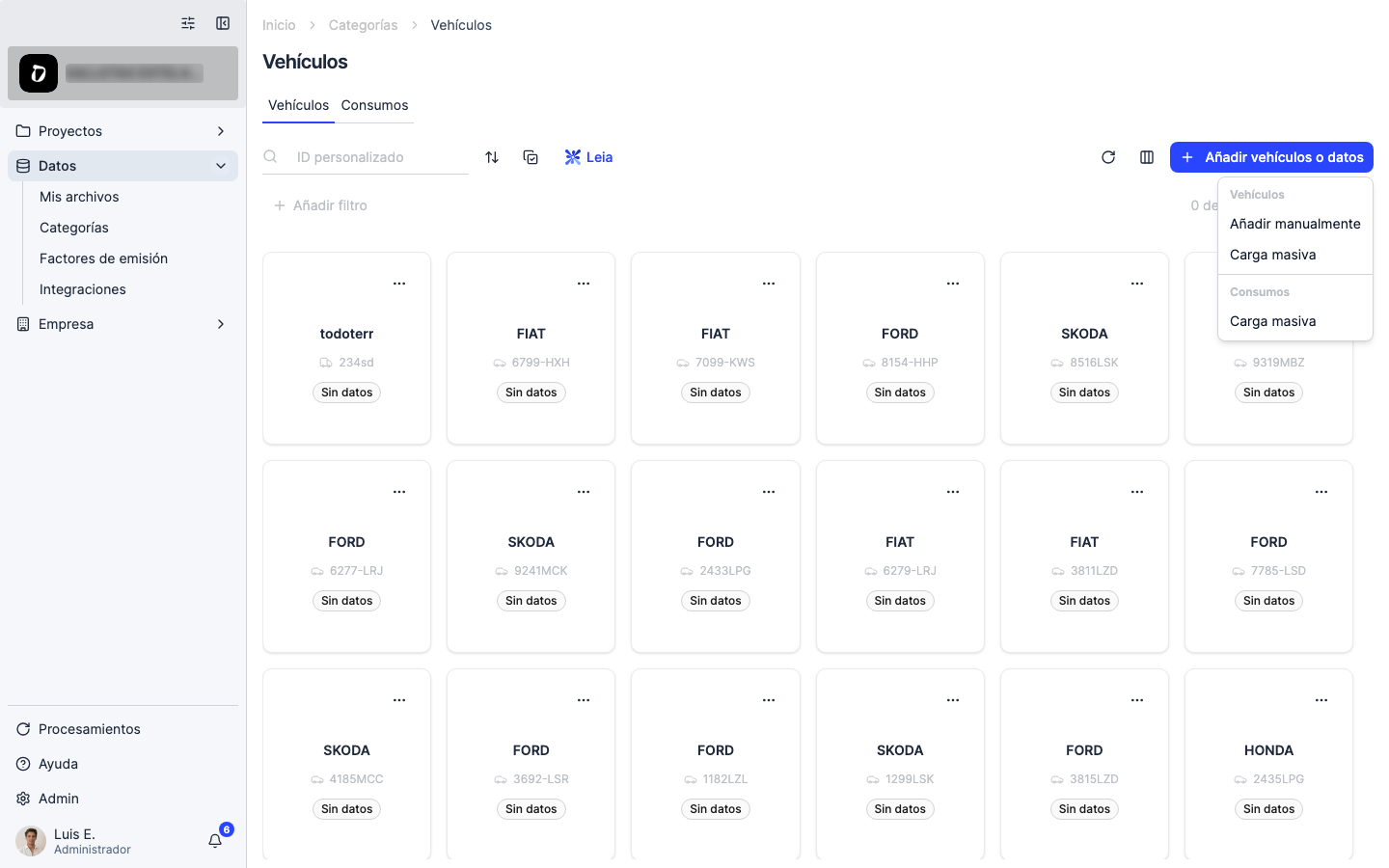The image size is (1389, 868).
Task: Open options menu for FIAT 6799-HXH
Action: 584,284
